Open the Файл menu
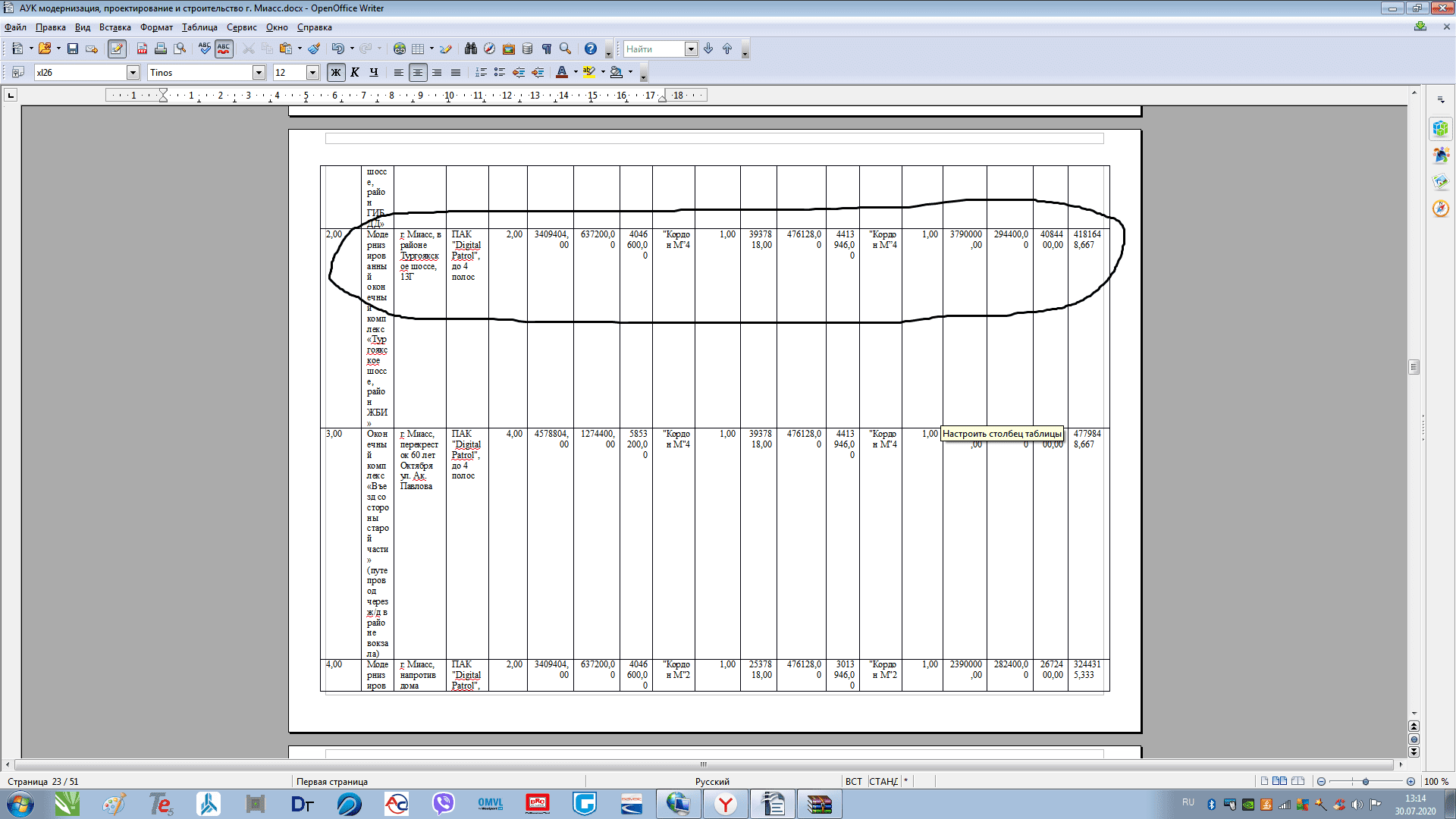 pos(15,27)
